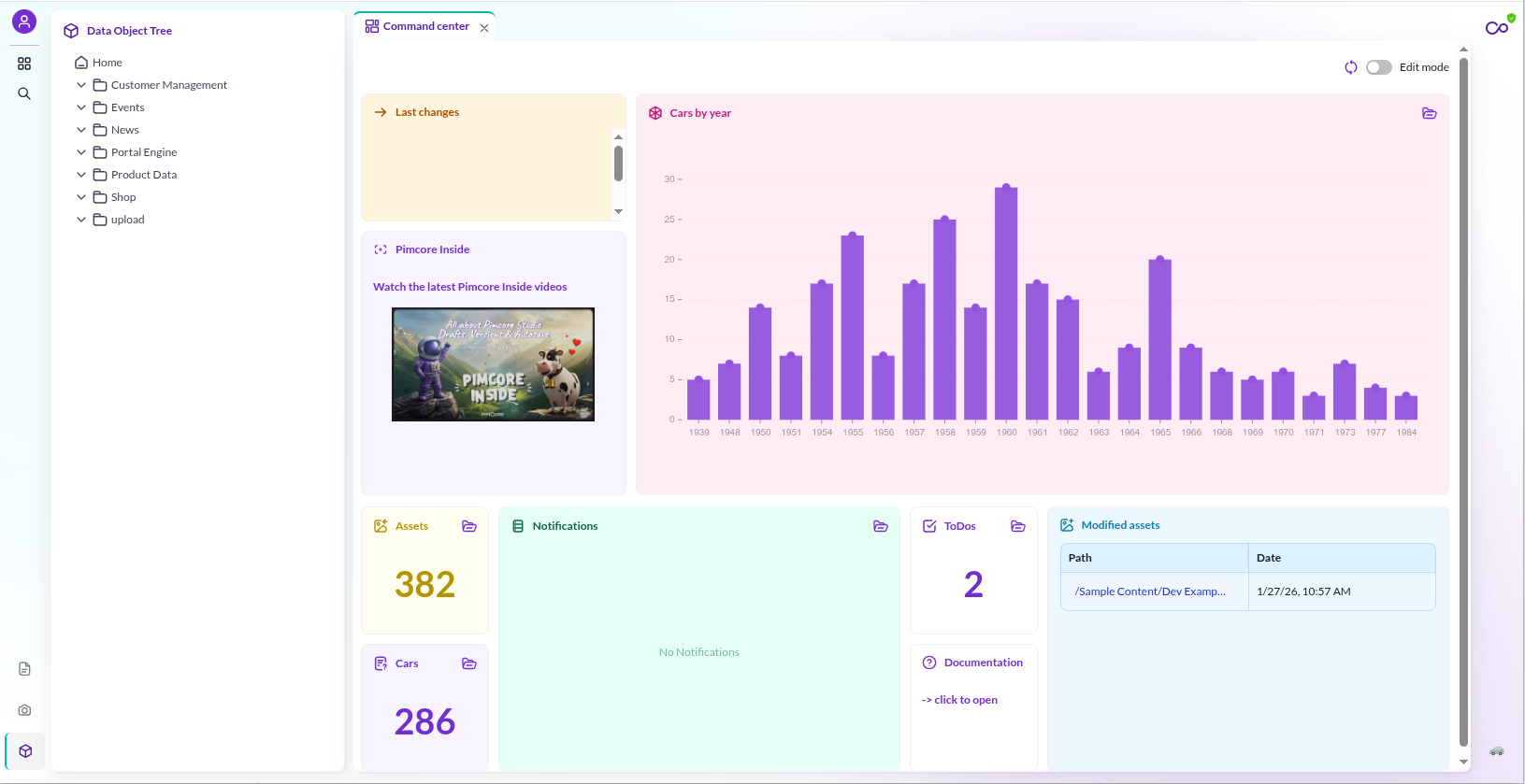Expand the Customer Management folder
This screenshot has width=1525, height=784.
click(x=81, y=85)
